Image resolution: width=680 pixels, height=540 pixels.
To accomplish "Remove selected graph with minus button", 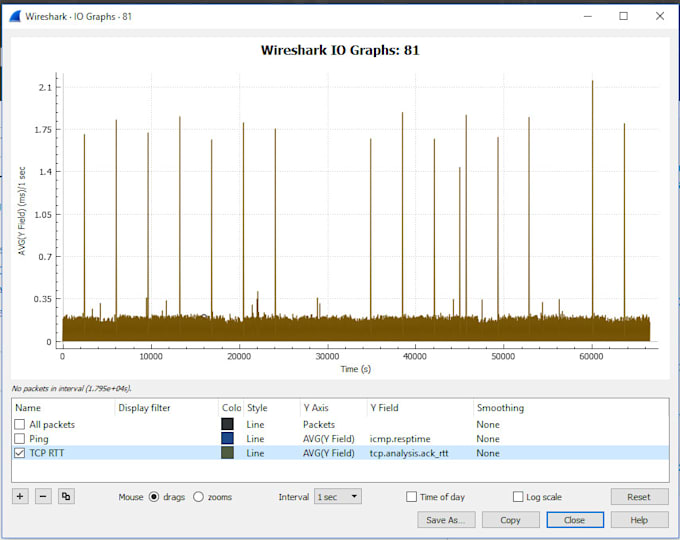I will pos(43,496).
